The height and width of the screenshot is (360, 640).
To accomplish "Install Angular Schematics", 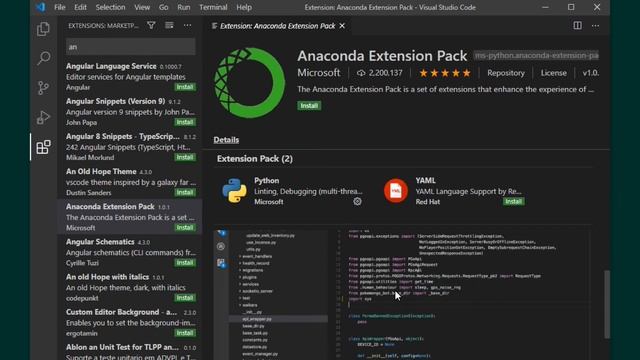I will click(x=185, y=262).
